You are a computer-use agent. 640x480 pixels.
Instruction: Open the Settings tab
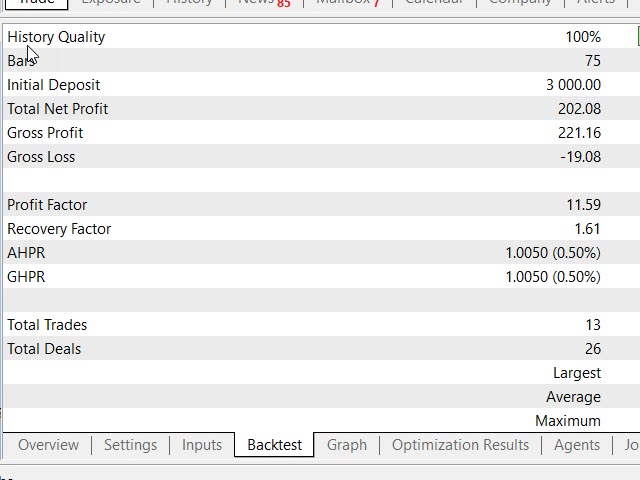click(x=130, y=445)
